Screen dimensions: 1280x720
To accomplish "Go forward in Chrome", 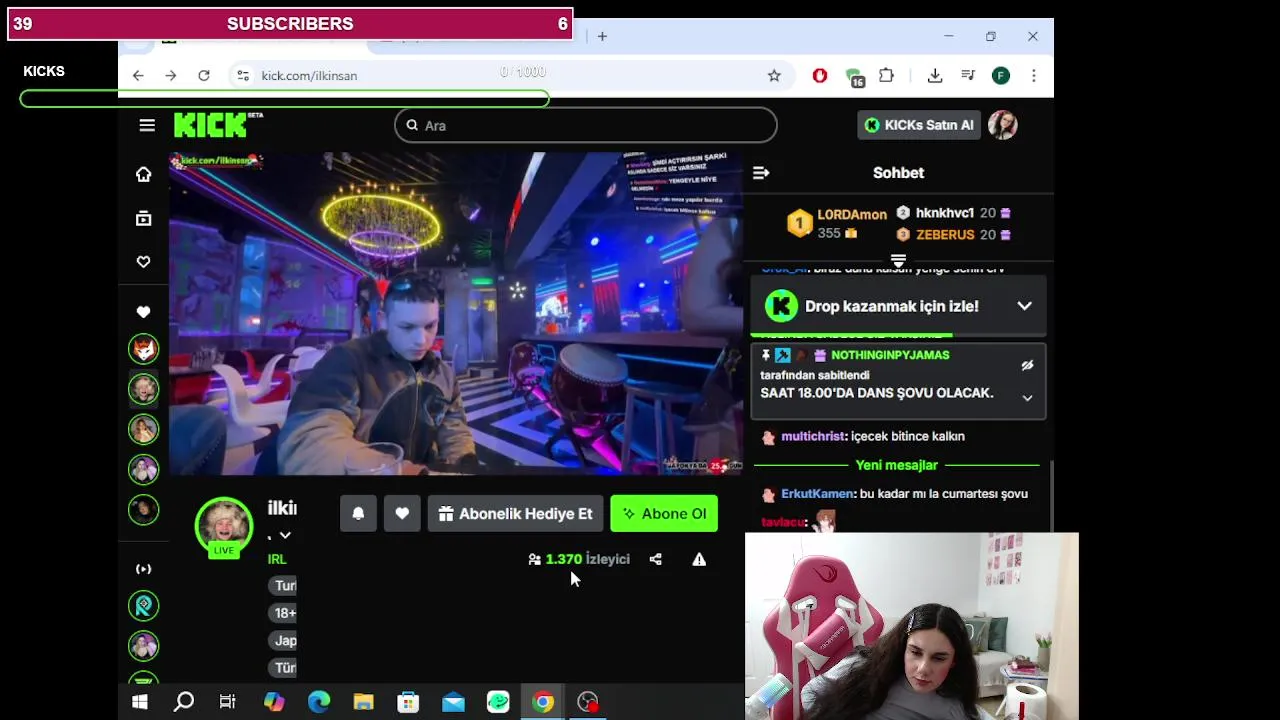I will [171, 76].
